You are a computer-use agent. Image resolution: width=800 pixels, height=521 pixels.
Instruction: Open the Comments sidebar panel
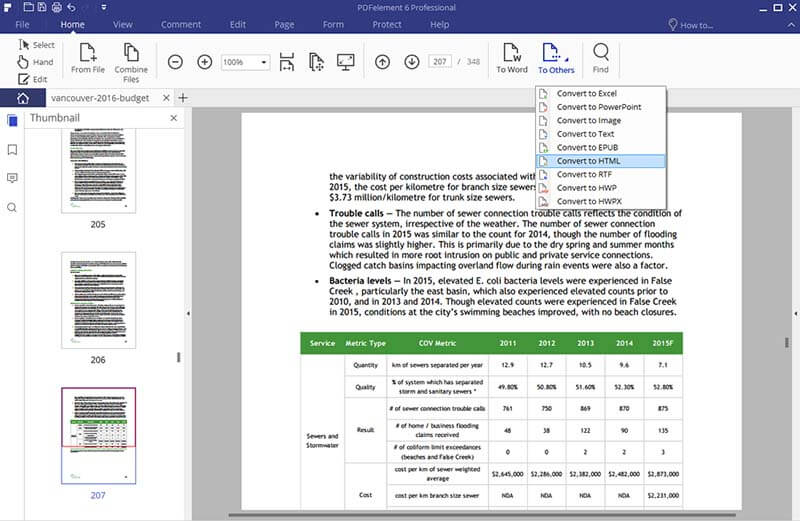point(12,178)
